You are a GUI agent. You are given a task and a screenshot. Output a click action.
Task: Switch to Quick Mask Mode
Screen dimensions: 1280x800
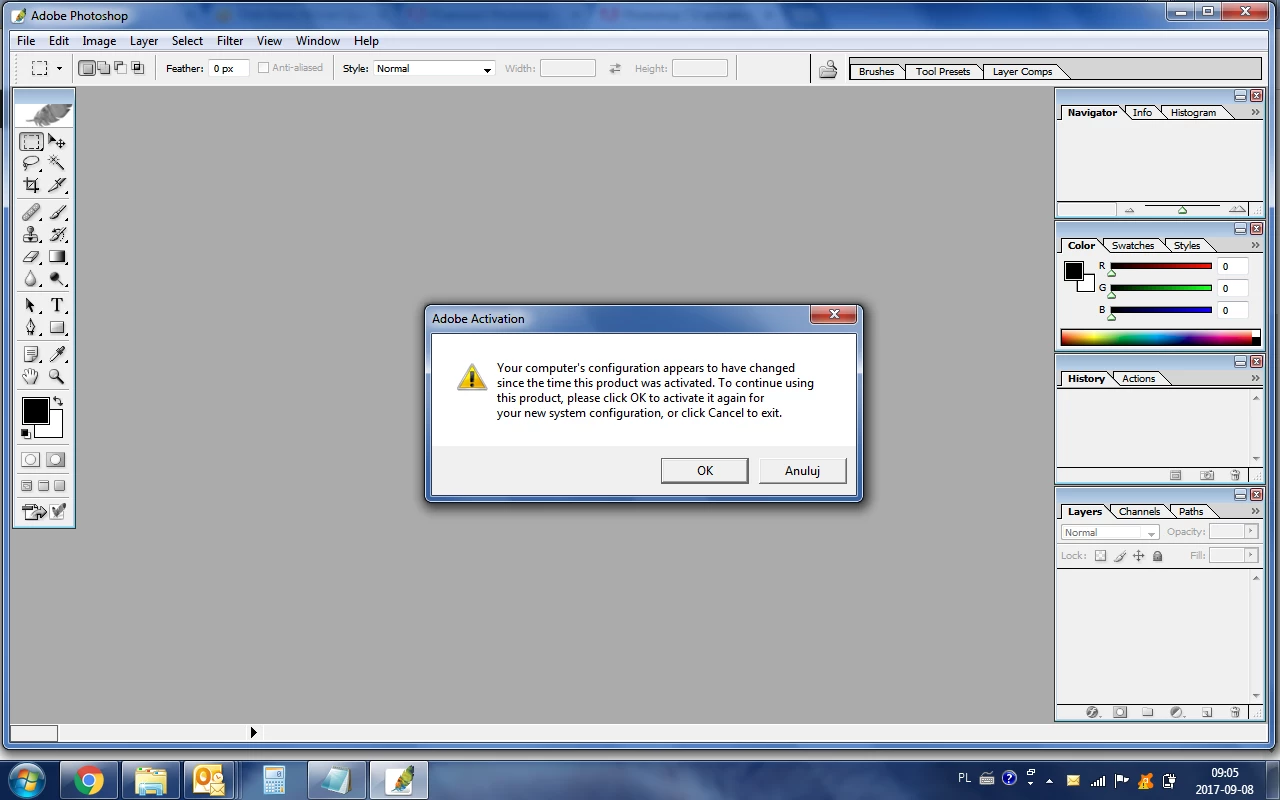[x=56, y=460]
